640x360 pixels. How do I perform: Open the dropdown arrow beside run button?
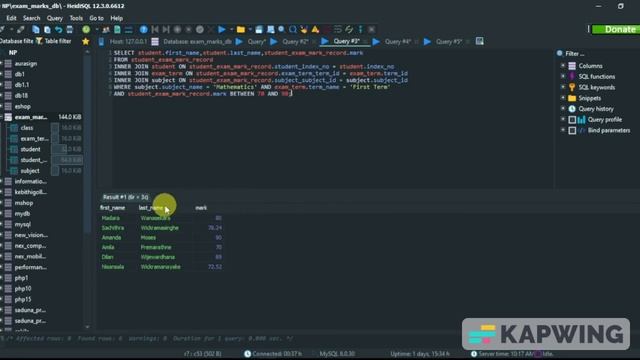click(231, 29)
